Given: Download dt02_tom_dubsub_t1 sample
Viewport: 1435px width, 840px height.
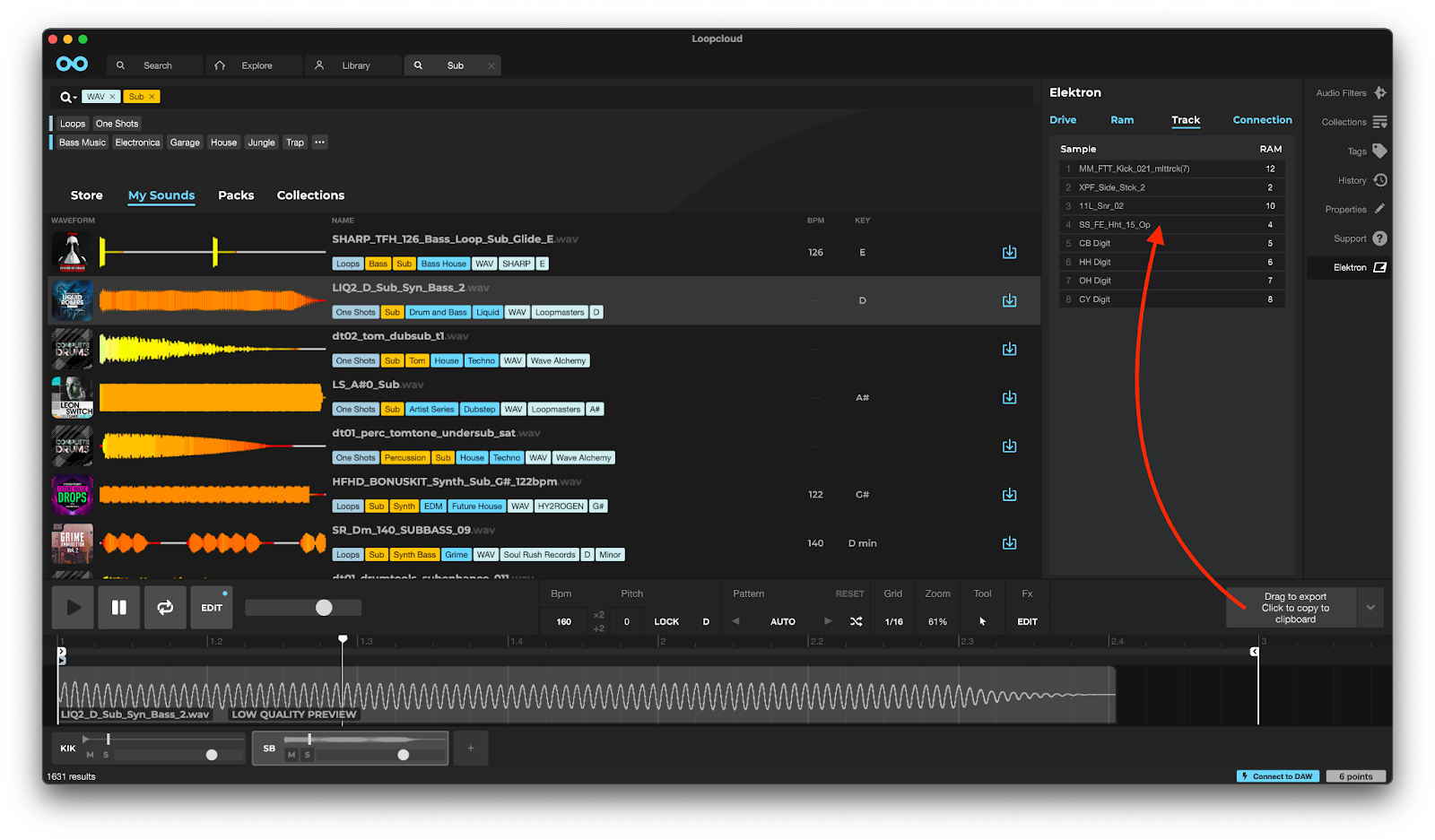Looking at the screenshot, I should pos(1010,349).
